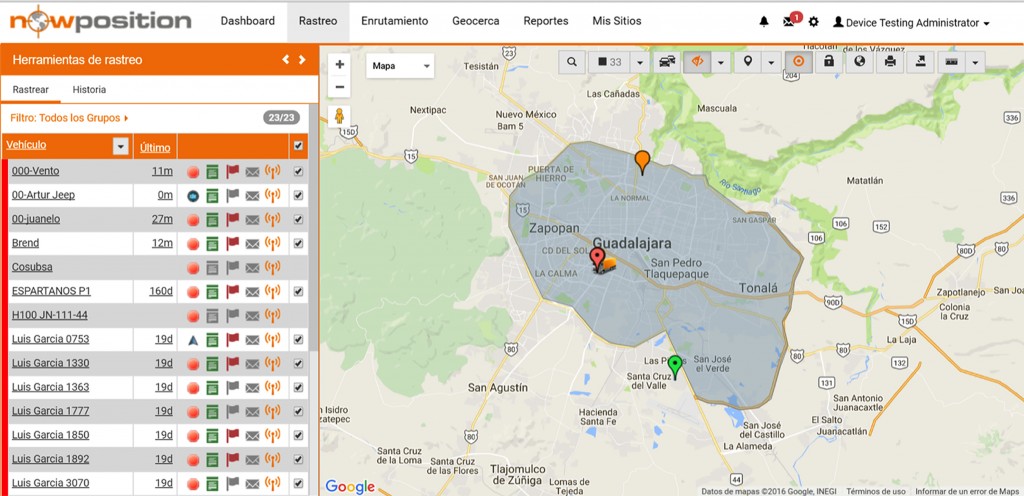1024x496 pixels.
Task: Toggle the orange target centering tool
Action: tap(798, 62)
